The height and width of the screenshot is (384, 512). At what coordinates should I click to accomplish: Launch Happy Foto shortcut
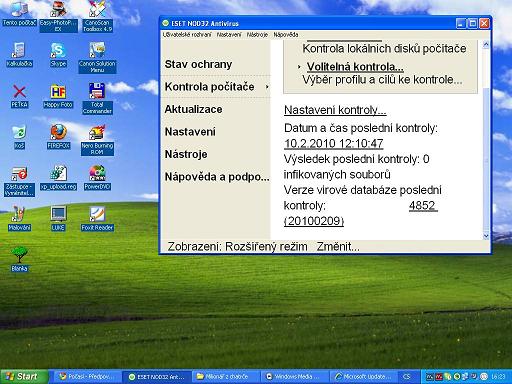(58, 96)
